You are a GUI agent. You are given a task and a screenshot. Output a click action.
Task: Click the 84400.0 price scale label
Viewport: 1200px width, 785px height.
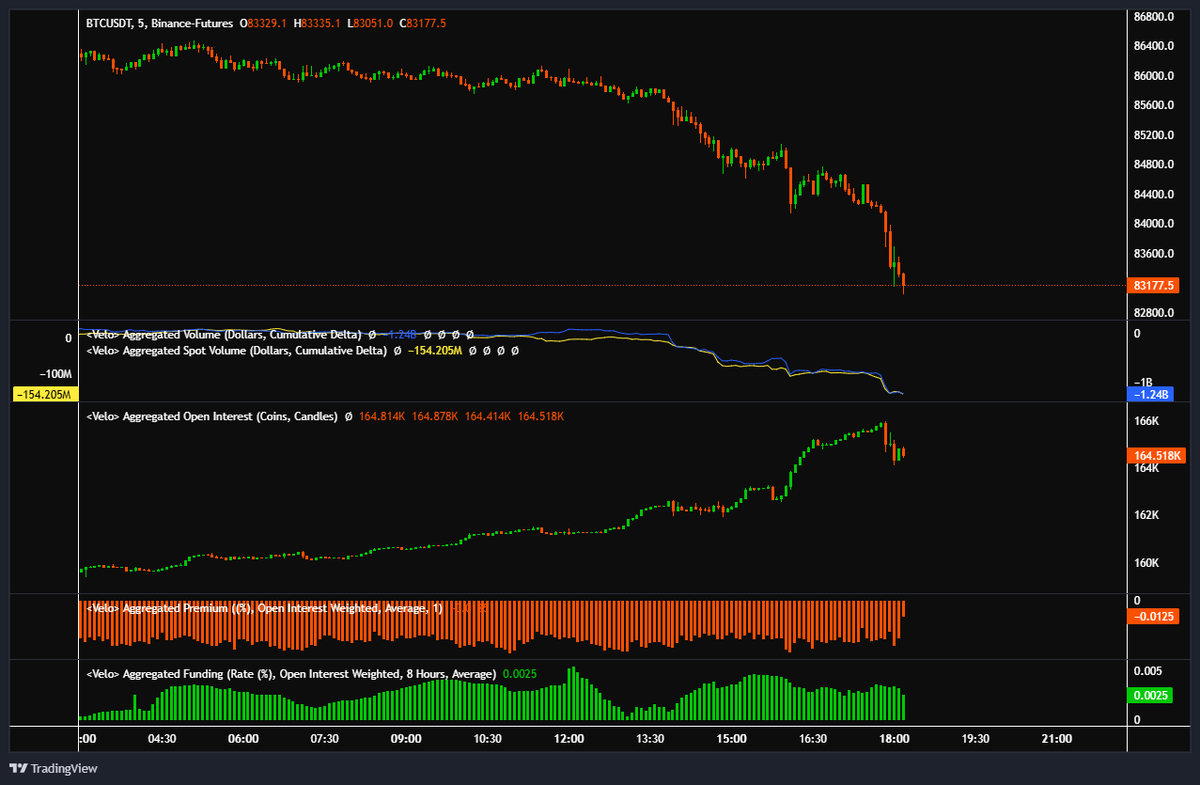(1153, 194)
